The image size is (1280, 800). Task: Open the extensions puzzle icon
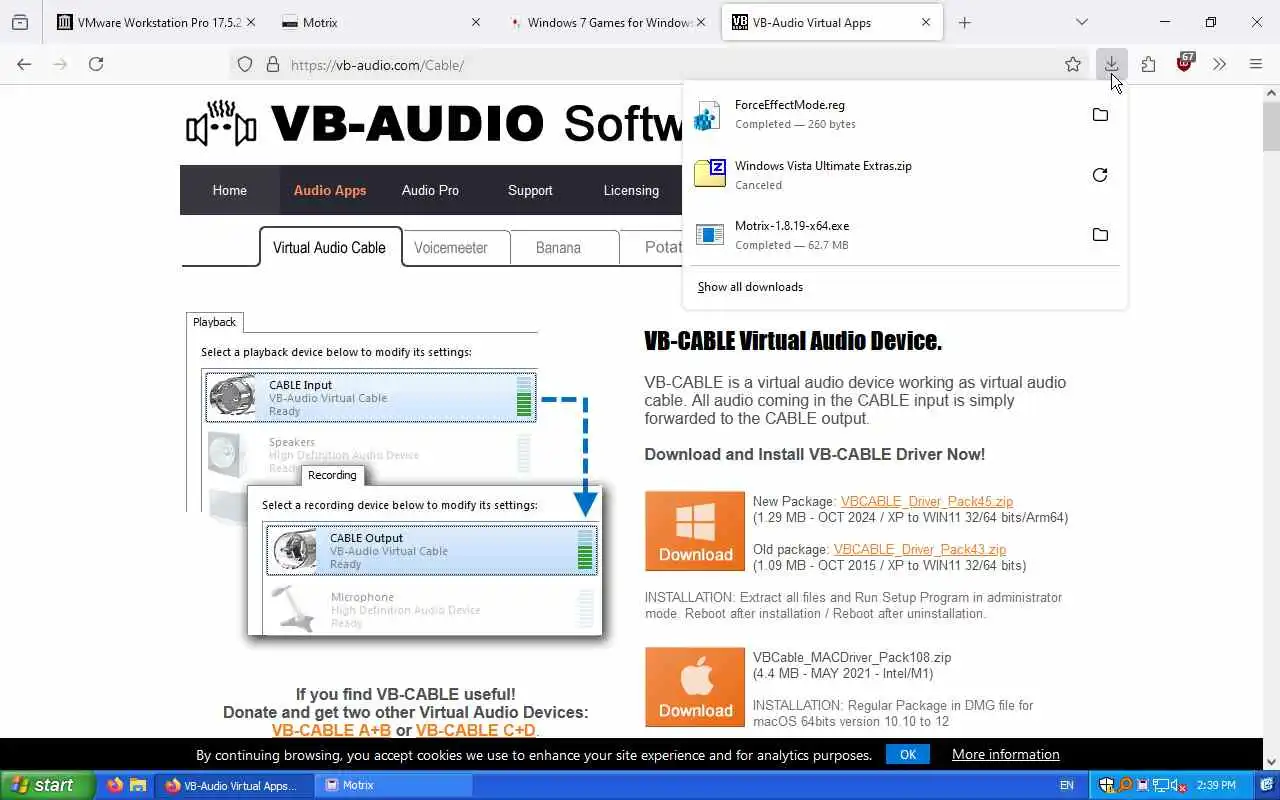click(1148, 64)
